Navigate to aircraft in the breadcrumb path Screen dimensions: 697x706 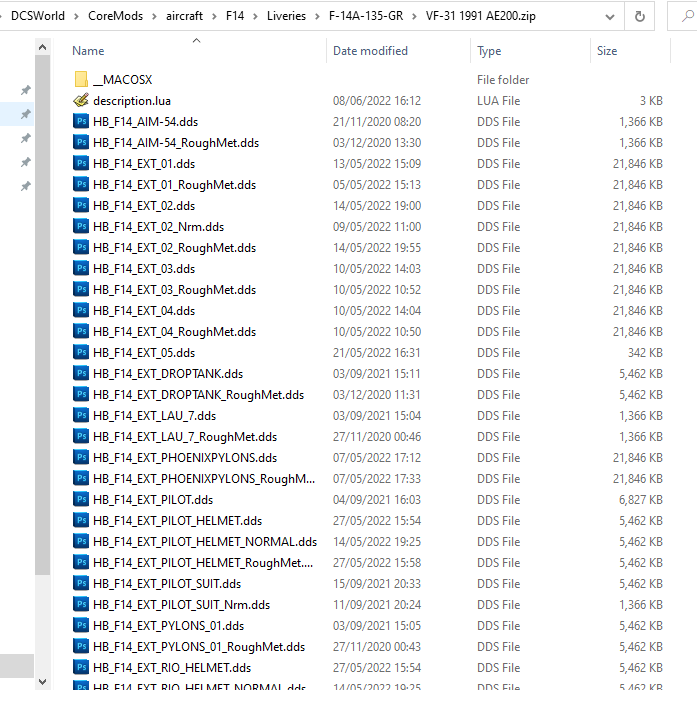(x=184, y=16)
